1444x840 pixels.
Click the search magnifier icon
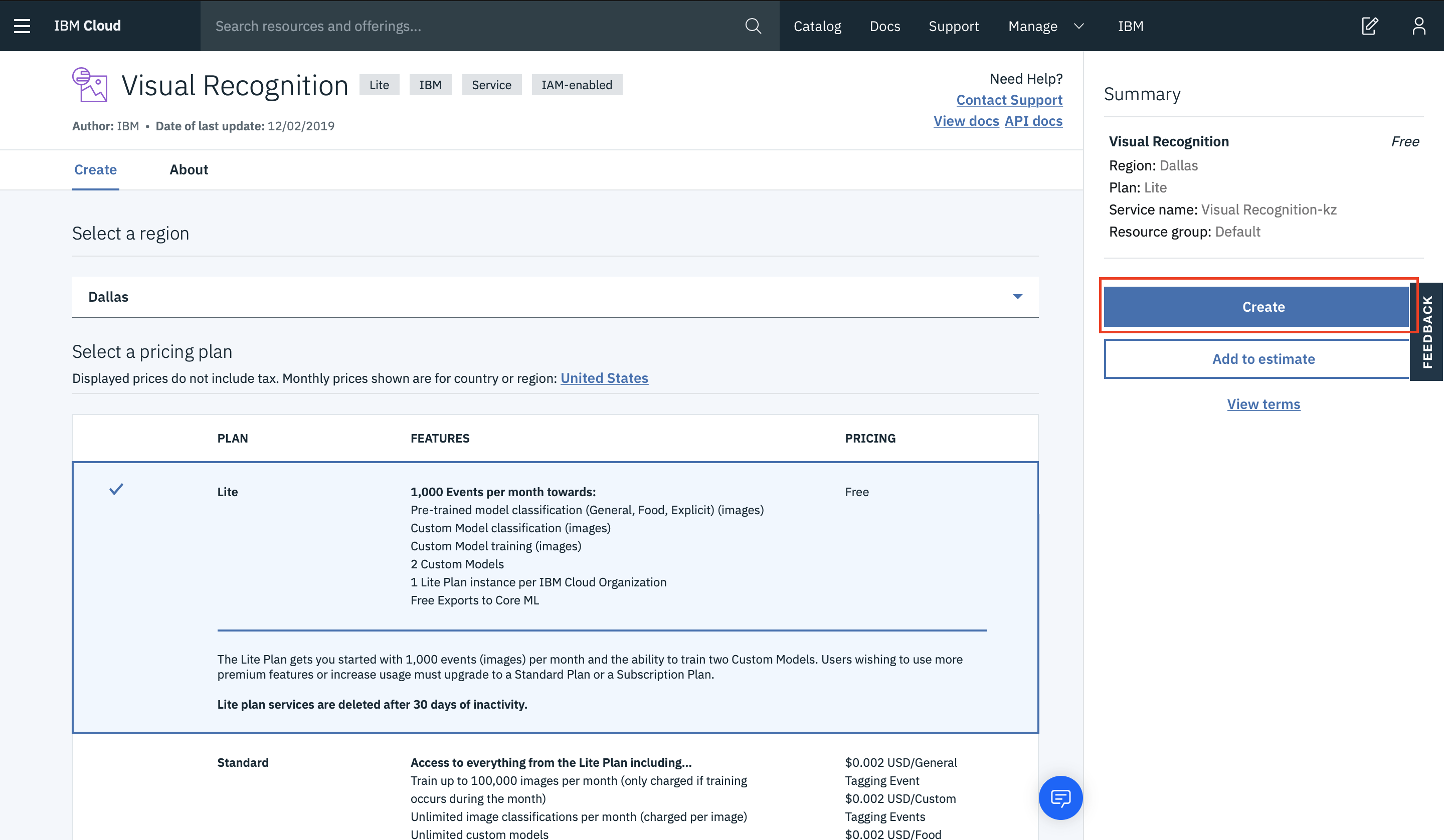point(753,26)
